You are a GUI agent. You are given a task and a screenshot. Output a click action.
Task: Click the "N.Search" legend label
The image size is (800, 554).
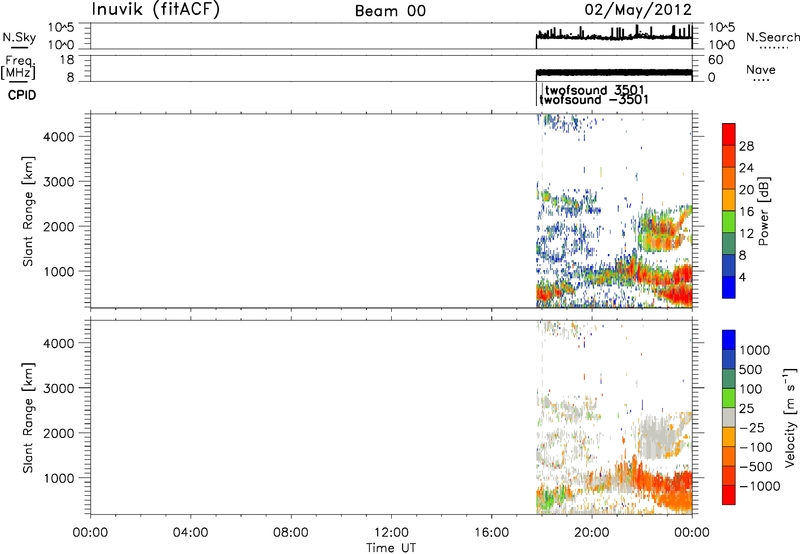point(772,37)
